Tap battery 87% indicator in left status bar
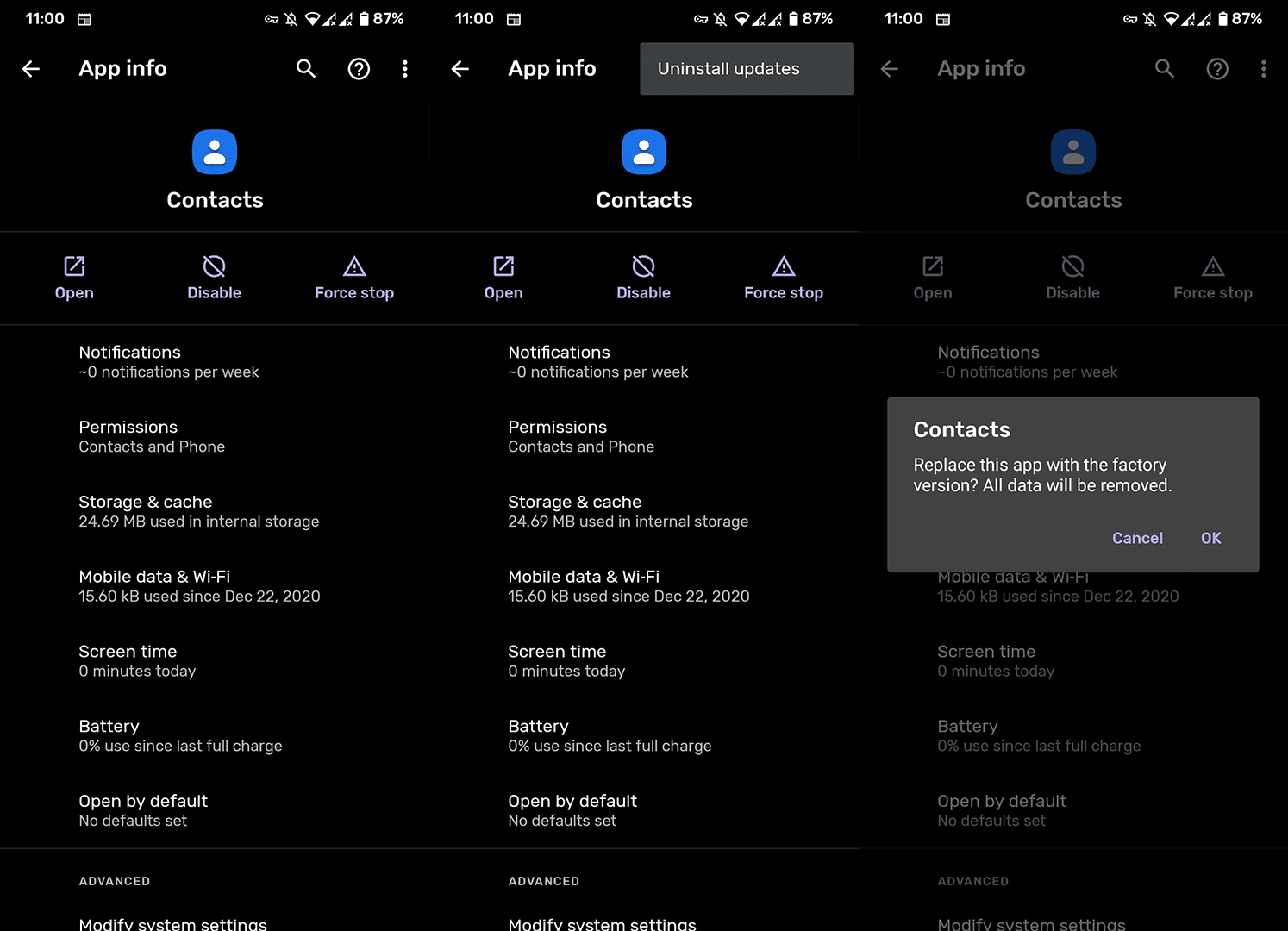Screen dimensions: 1288x931 coord(382,18)
